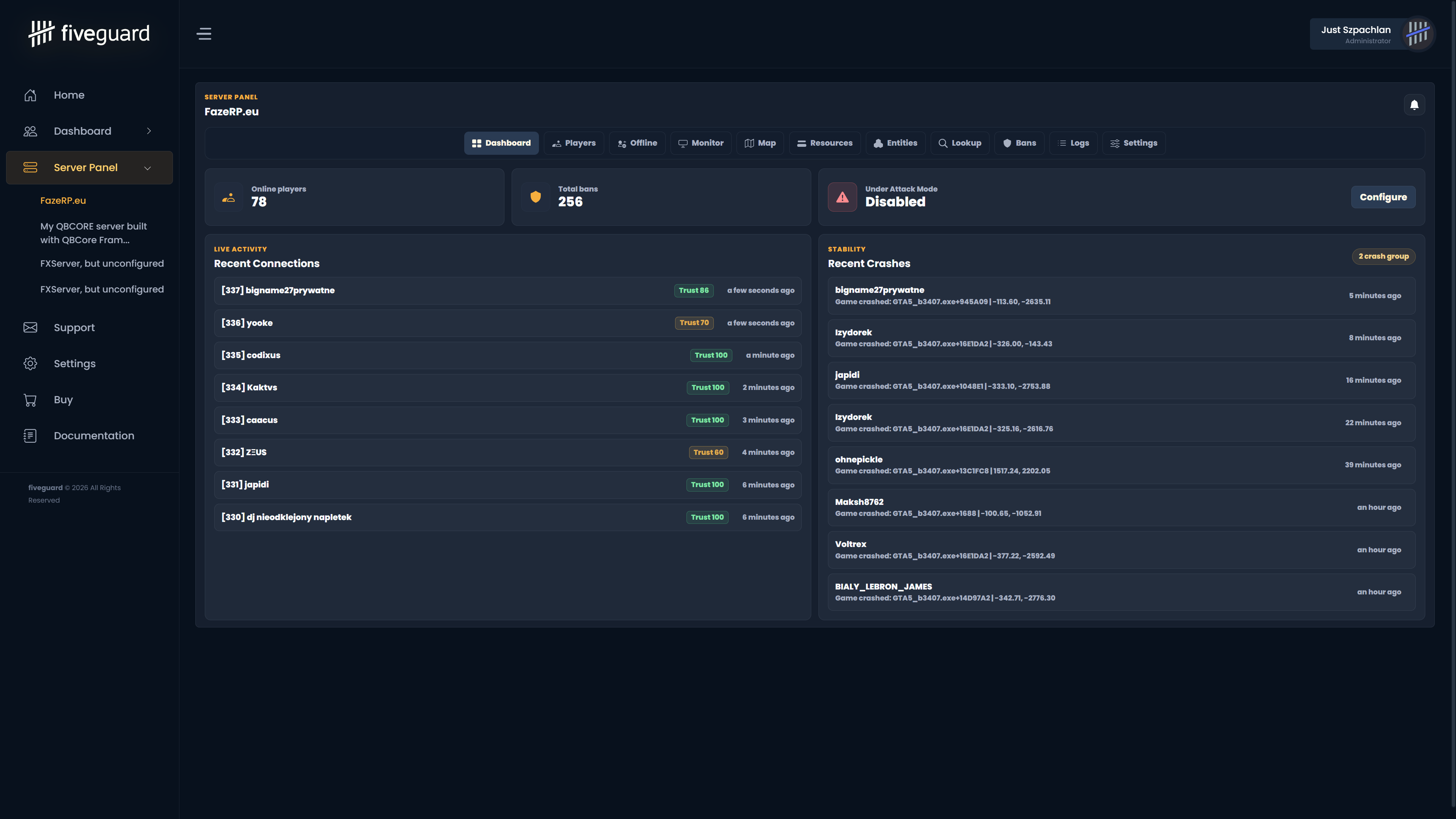Click the Monitor tab screen icon

click(x=683, y=143)
